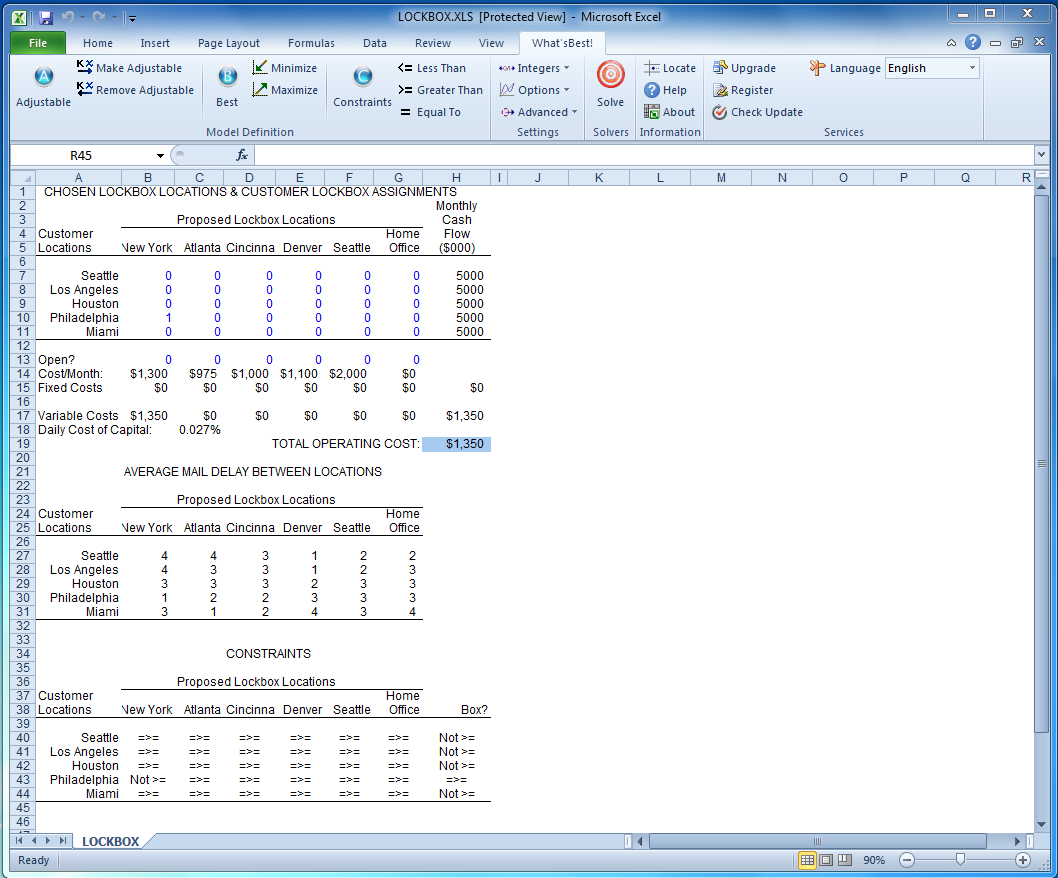Viewport: 1058px width, 878px height.
Task: Switch to the Page Layout tab
Action: point(229,43)
